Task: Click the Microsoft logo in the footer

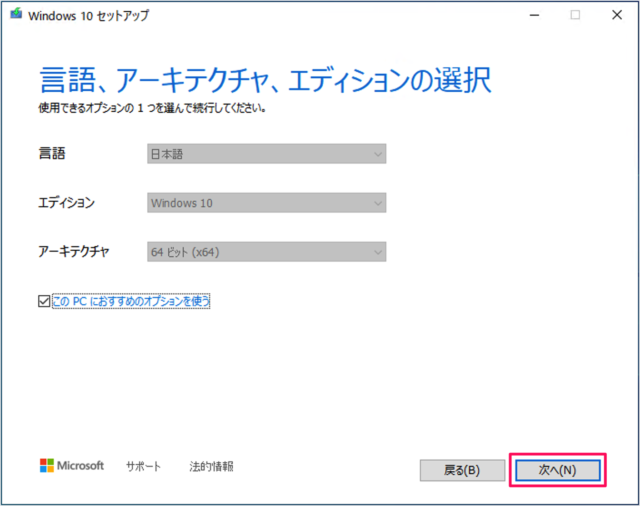Action: 72,466
